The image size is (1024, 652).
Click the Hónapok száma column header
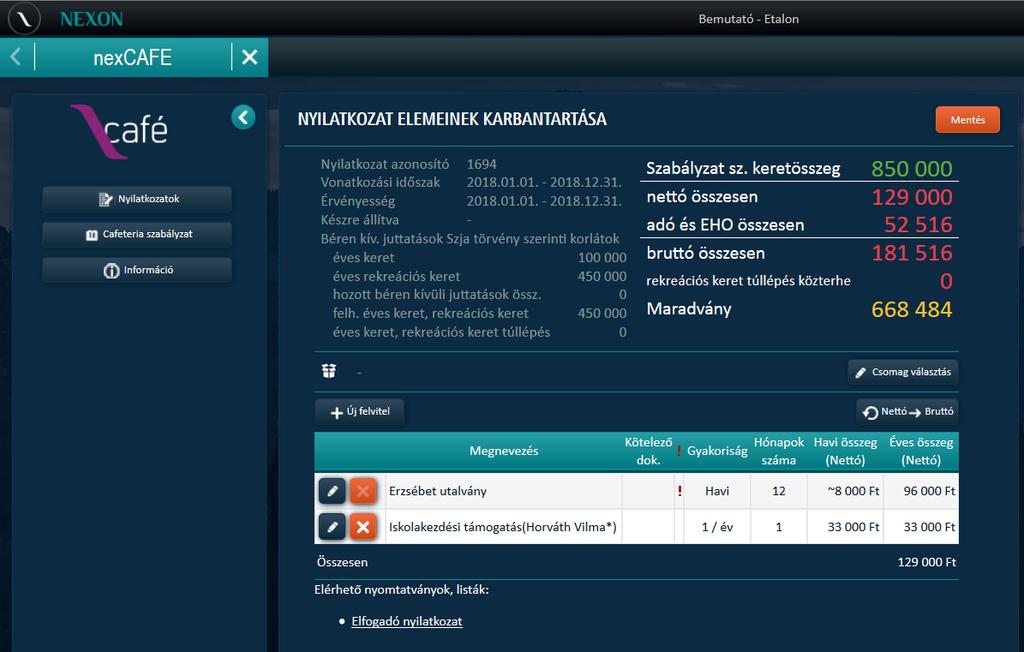778,451
